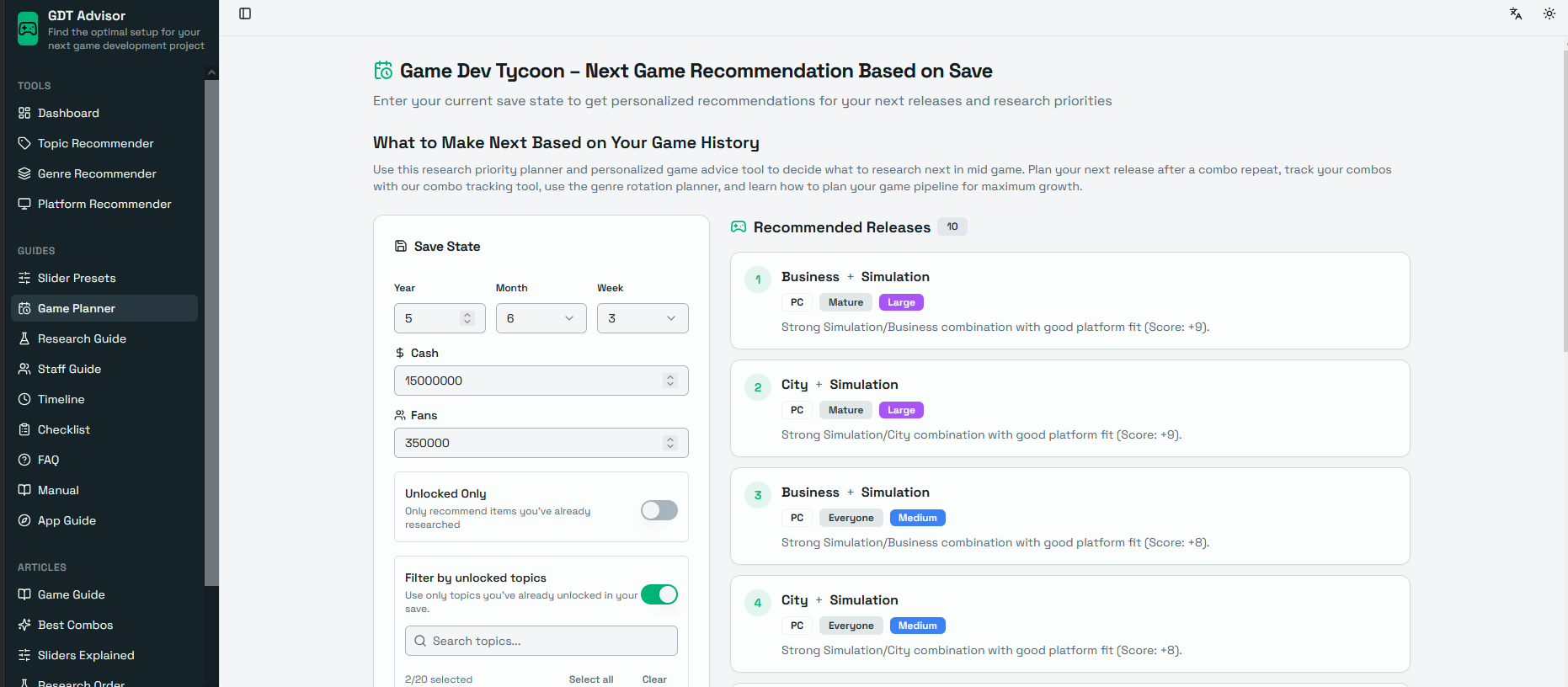This screenshot has width=1568, height=687.
Task: Open the Timeline page
Action: click(61, 399)
